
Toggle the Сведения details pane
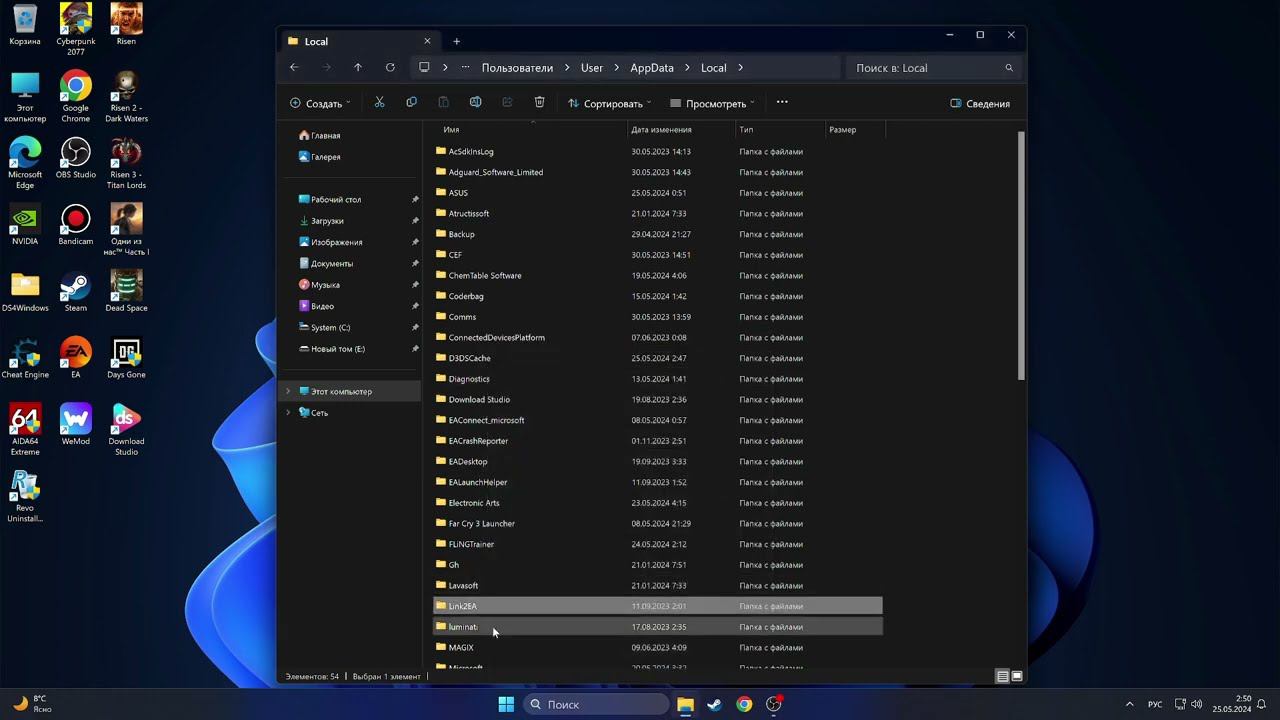click(x=980, y=103)
